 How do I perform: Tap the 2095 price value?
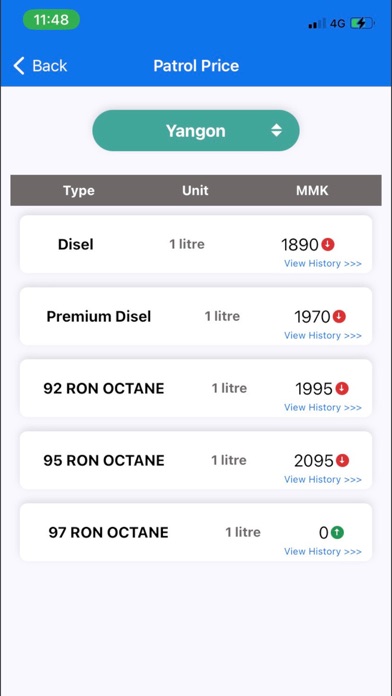point(313,461)
